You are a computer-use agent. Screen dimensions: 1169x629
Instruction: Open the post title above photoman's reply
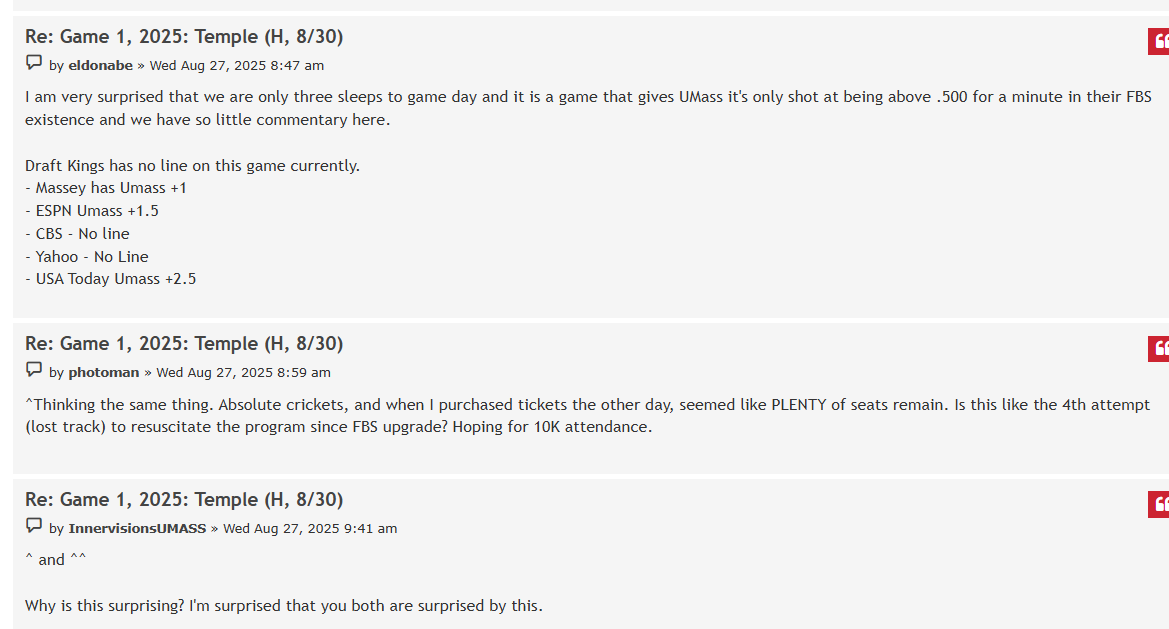tap(184, 344)
